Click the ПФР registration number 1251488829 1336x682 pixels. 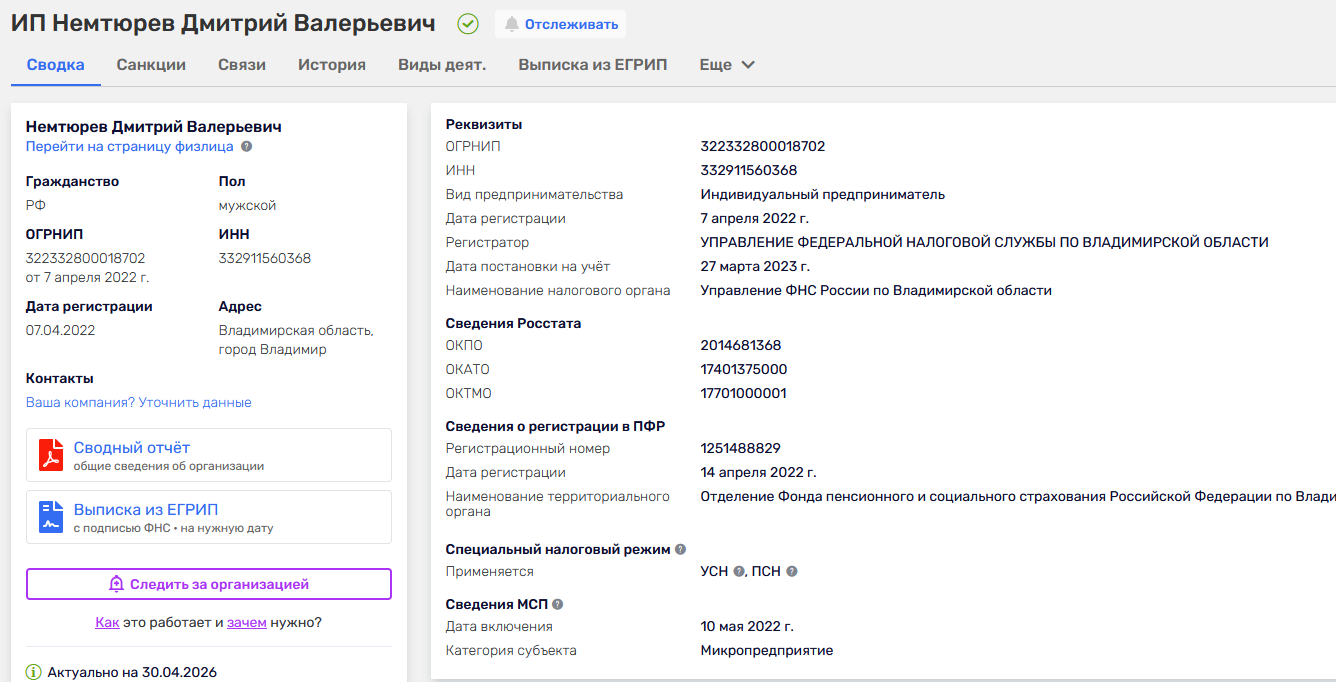coord(741,449)
